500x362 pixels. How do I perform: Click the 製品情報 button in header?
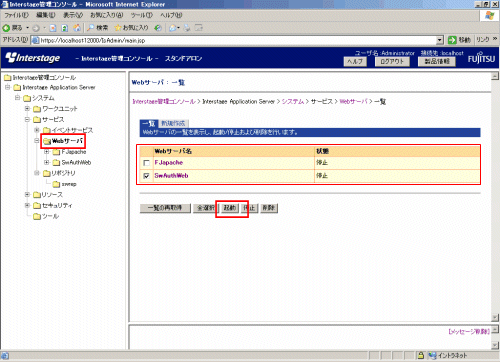437,62
